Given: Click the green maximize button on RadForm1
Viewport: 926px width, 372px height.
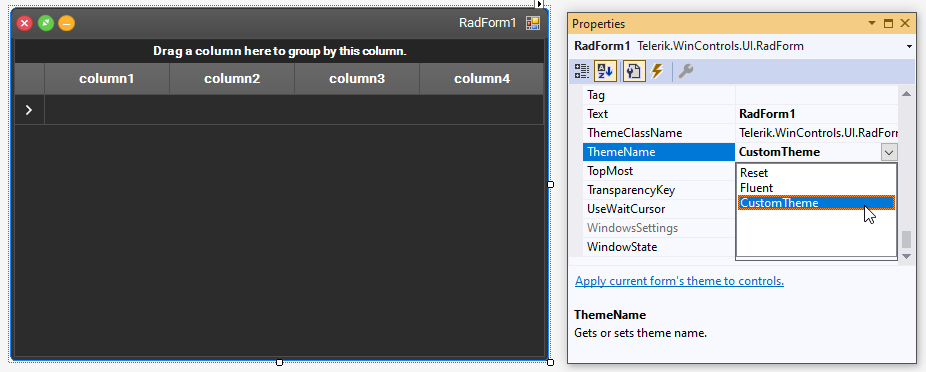Looking at the screenshot, I should (45, 24).
